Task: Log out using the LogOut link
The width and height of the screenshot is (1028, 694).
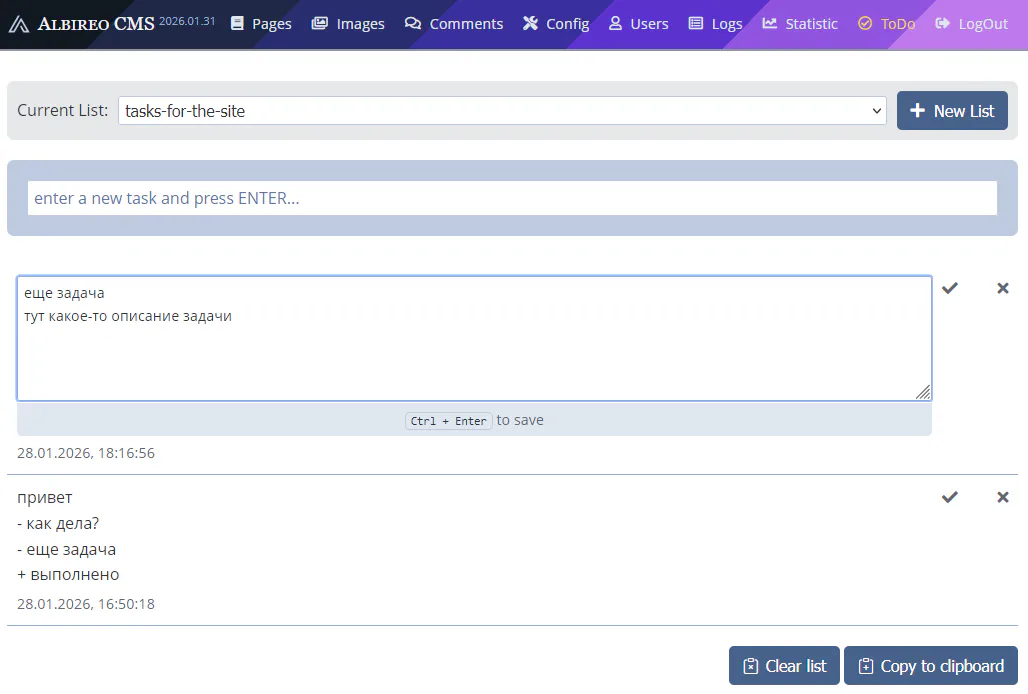Action: 971,24
